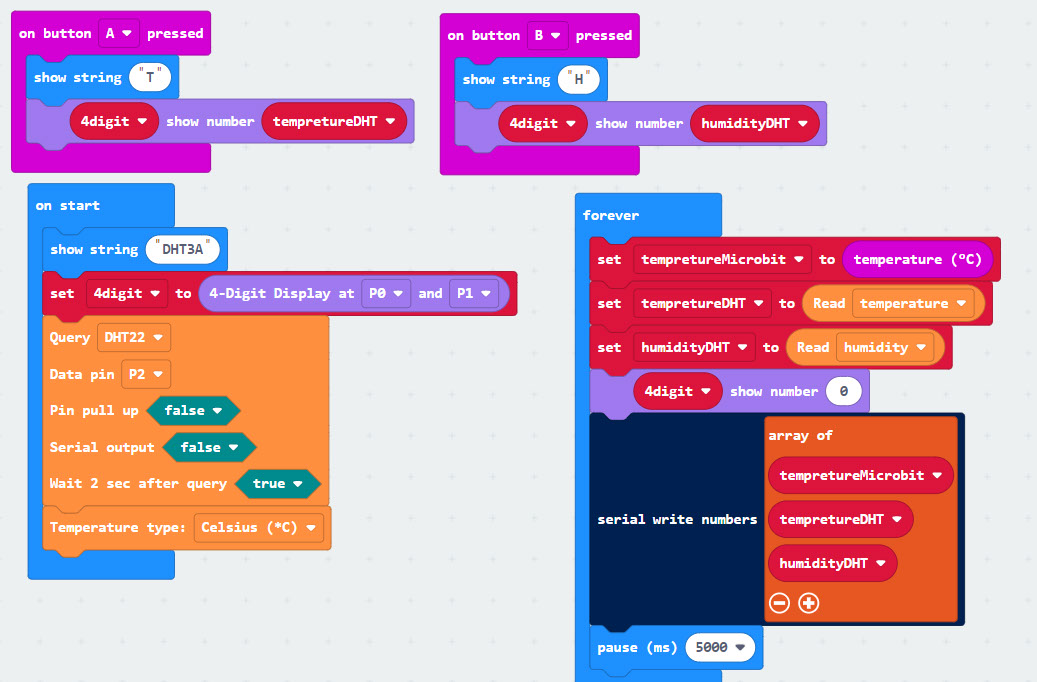Click the plus icon to add array item
The height and width of the screenshot is (682, 1037).
808,603
